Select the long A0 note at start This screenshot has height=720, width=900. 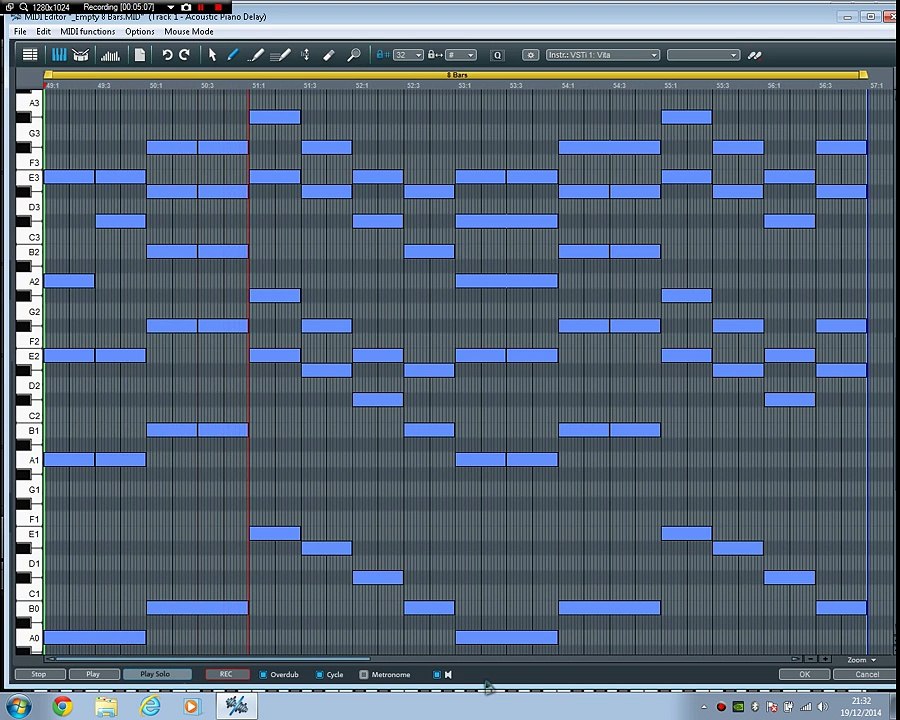[95, 637]
